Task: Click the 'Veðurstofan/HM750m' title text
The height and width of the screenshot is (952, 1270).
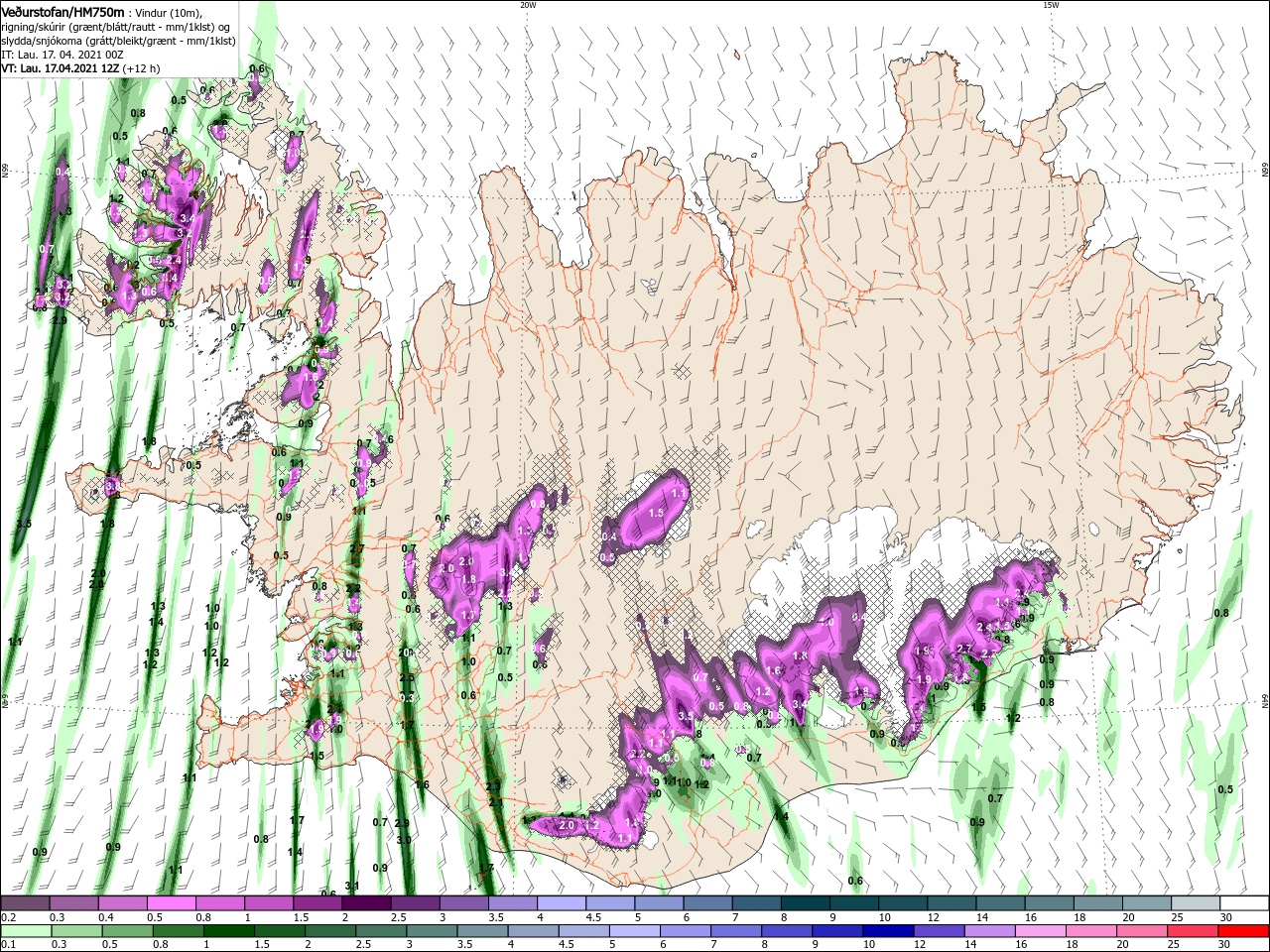Action: click(63, 11)
